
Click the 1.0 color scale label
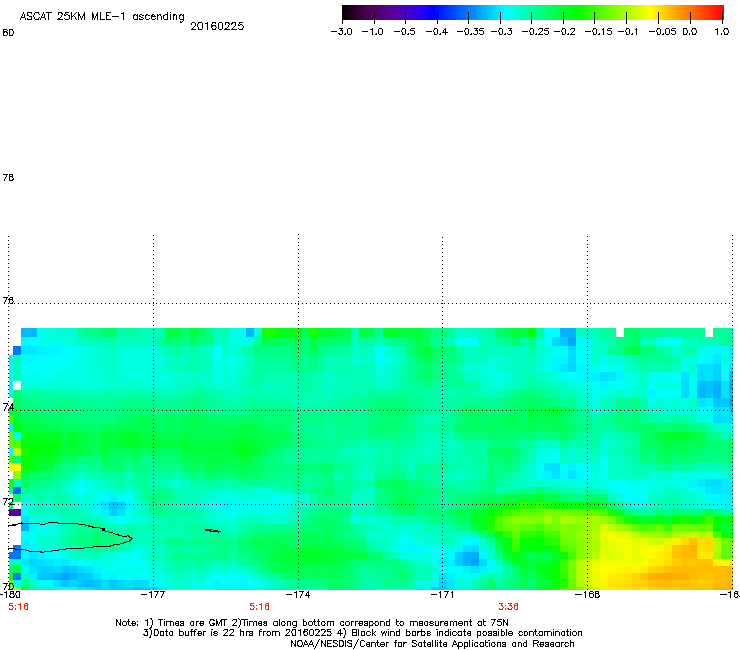click(x=722, y=32)
